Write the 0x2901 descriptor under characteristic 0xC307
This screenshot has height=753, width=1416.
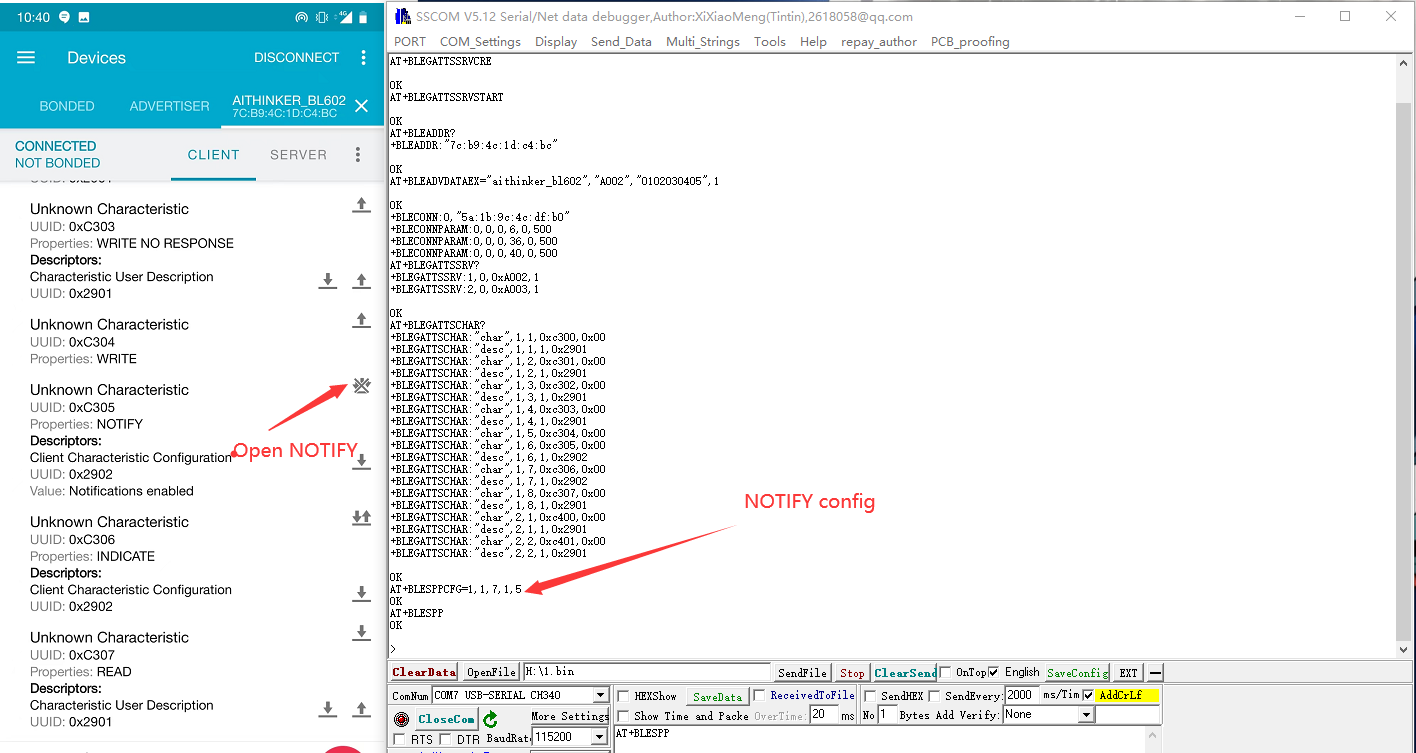(362, 709)
